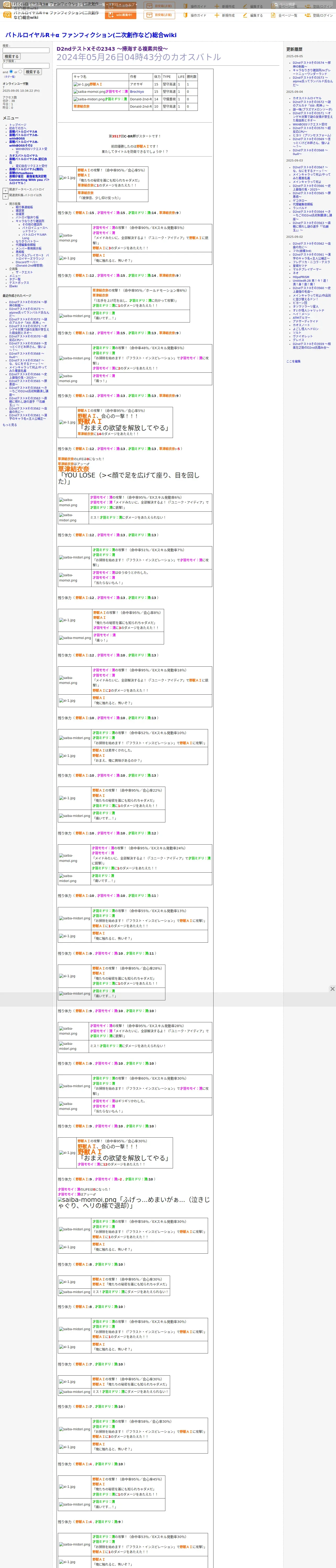Open カオスバトルロイヤル in the left menu
The image size is (336, 1568).
23,156
